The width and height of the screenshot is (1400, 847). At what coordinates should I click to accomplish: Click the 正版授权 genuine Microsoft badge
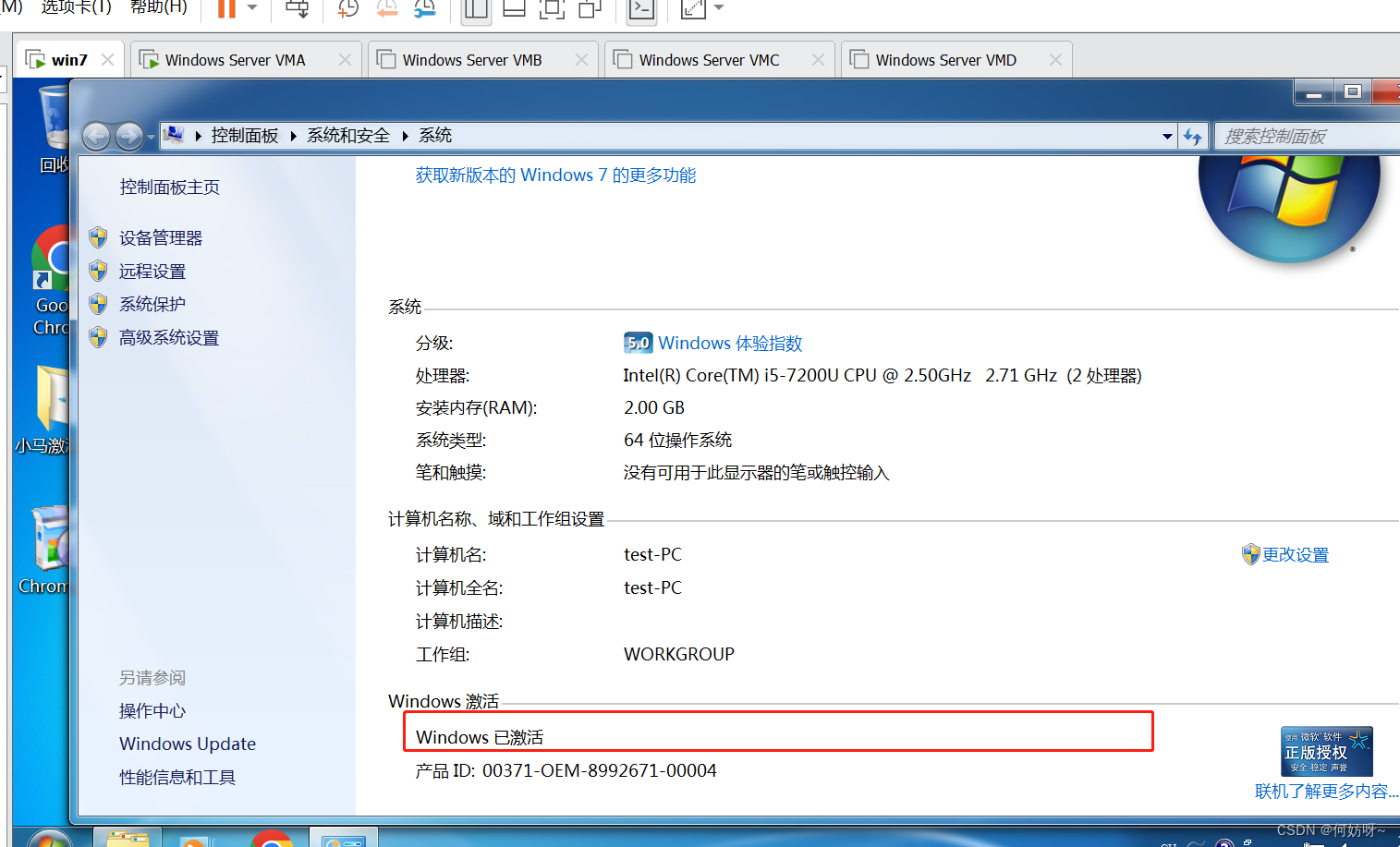coord(1326,751)
